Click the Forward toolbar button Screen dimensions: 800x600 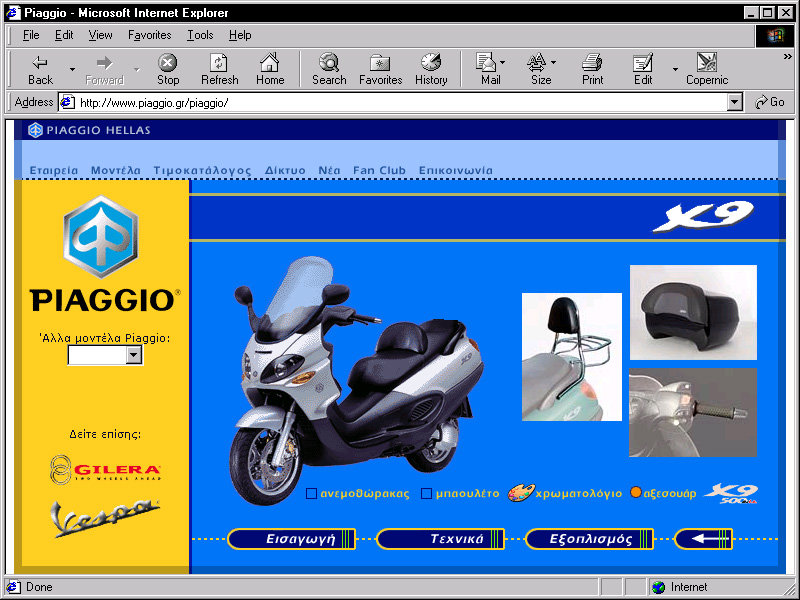click(x=104, y=70)
